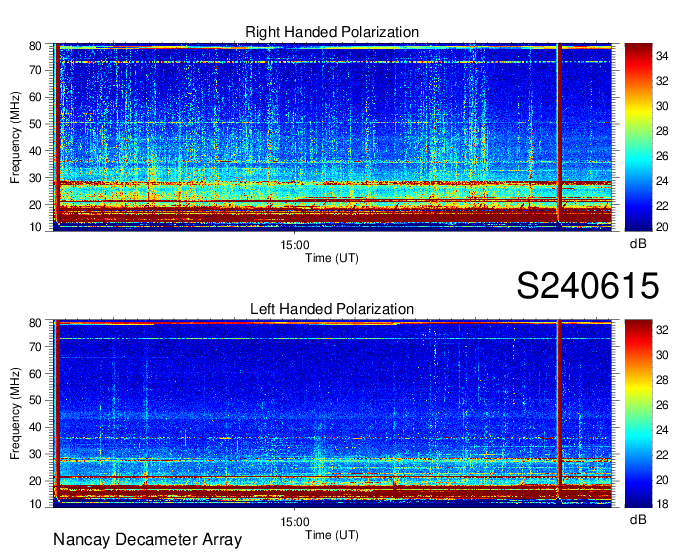This screenshot has width=680, height=552.
Task: Click the Left Handed Polarization spectrogram image
Action: click(x=333, y=414)
